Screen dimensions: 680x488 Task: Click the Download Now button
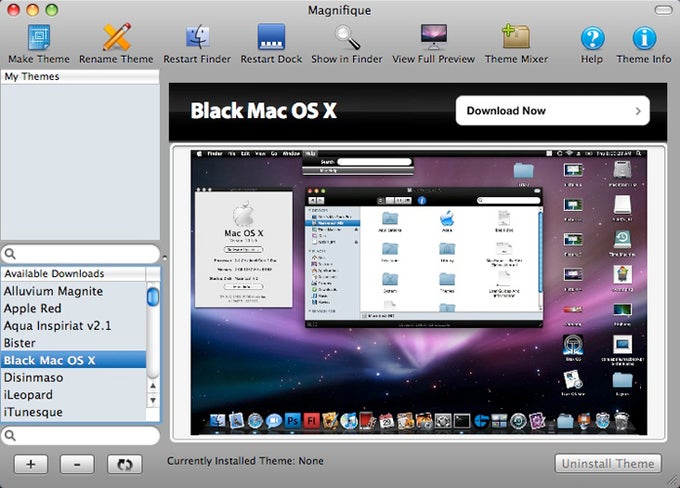point(552,111)
